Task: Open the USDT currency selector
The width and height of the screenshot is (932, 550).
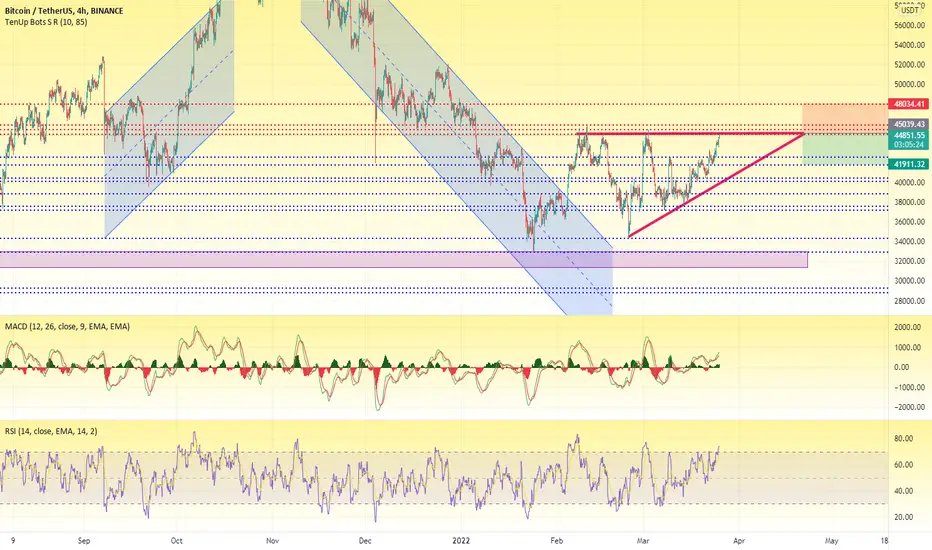Action: [x=909, y=10]
